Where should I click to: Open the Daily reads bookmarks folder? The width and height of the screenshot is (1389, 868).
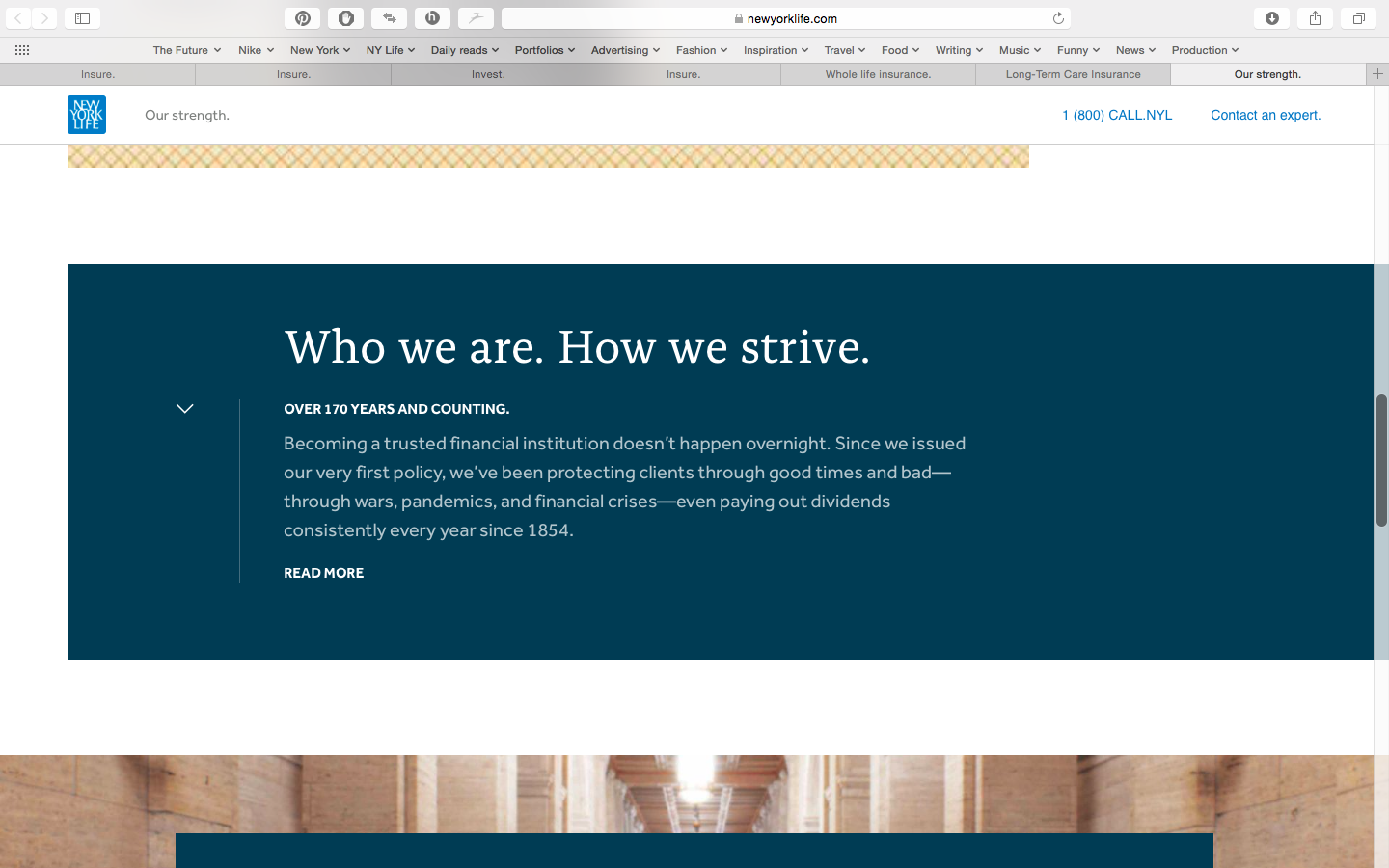[465, 50]
